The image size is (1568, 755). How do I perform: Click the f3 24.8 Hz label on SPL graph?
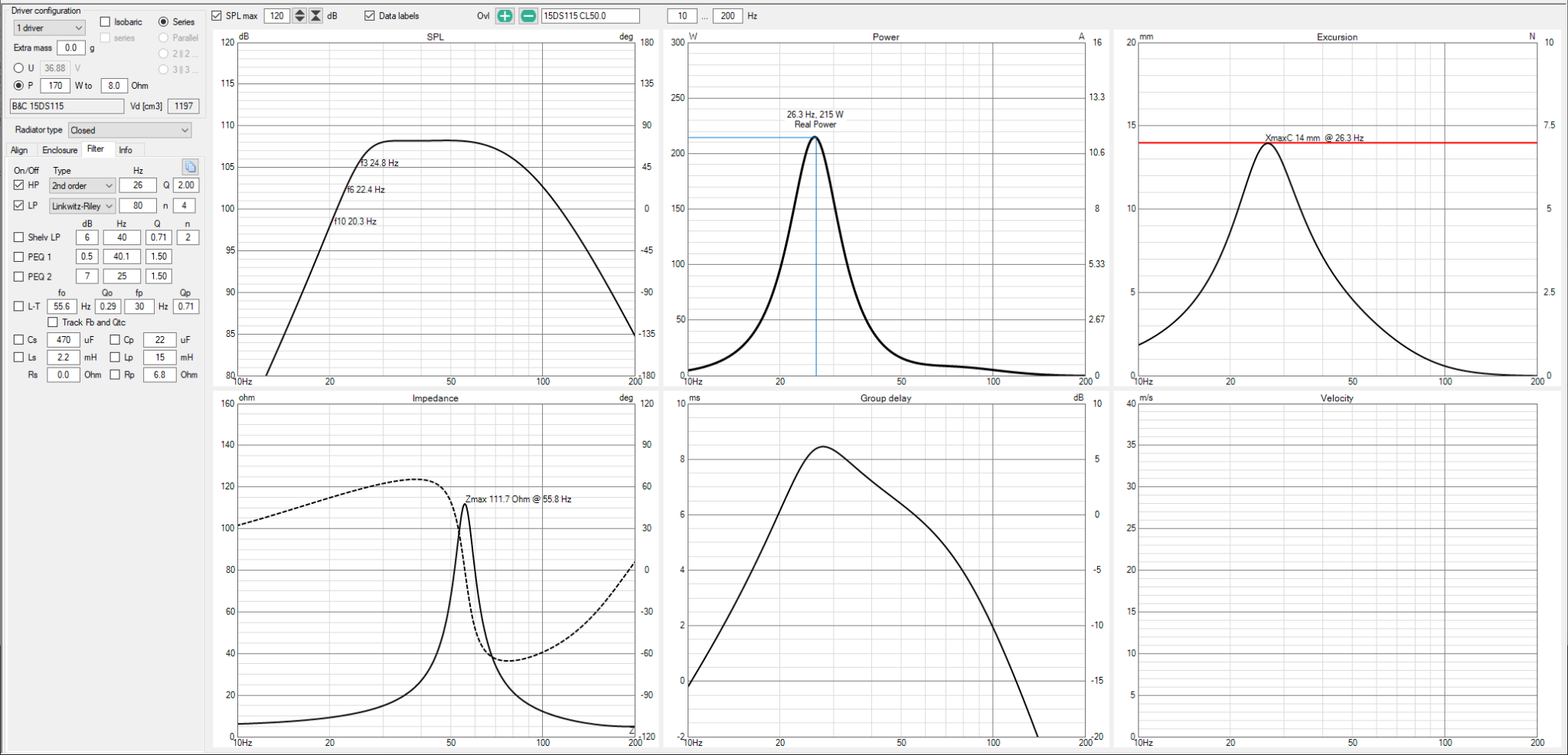point(380,163)
